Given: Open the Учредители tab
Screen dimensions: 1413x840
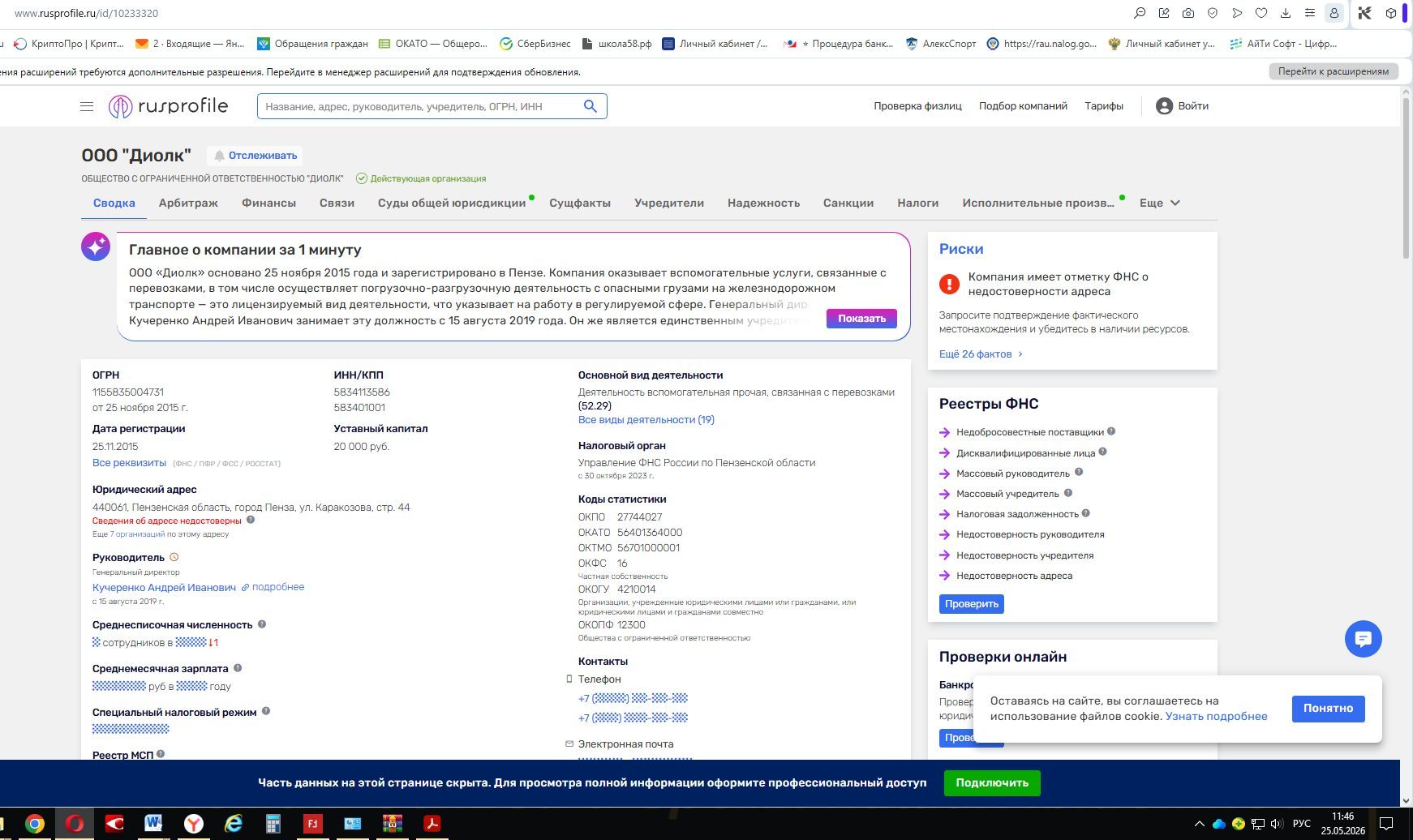Looking at the screenshot, I should pyautogui.click(x=669, y=203).
